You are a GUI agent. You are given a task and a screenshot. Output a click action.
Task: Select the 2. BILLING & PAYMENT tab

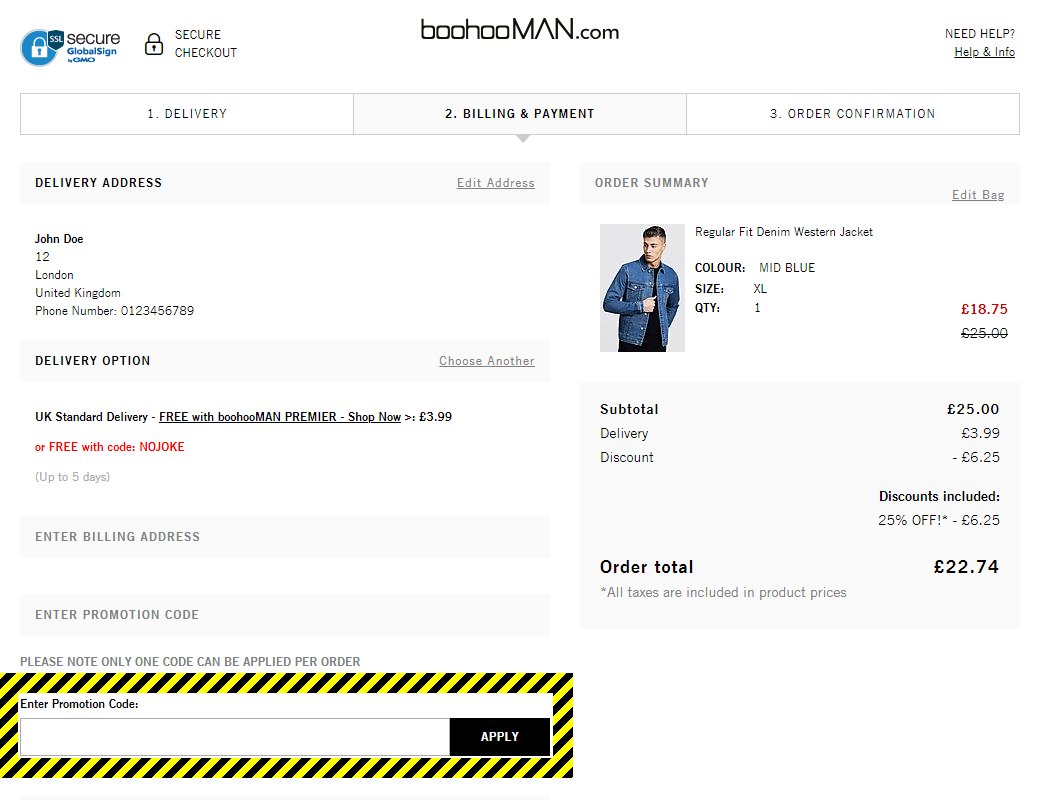click(x=519, y=113)
